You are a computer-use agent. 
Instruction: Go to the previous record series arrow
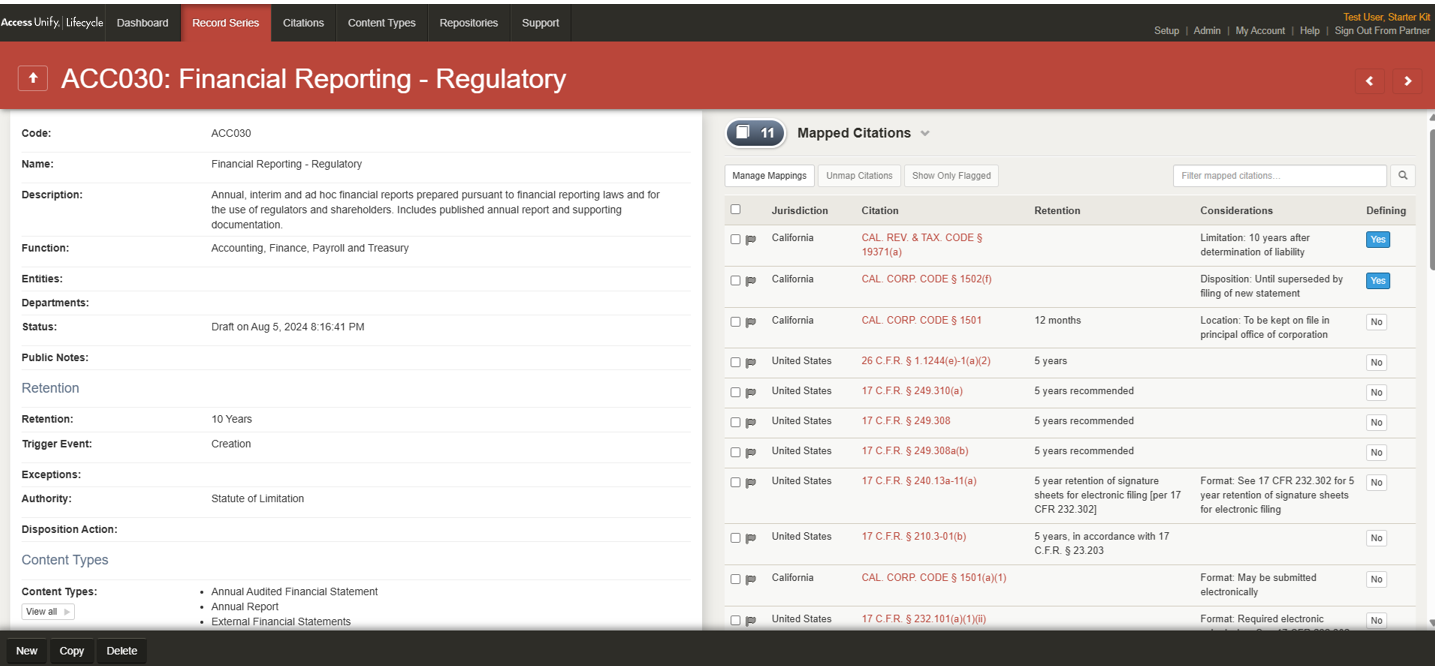[1369, 81]
